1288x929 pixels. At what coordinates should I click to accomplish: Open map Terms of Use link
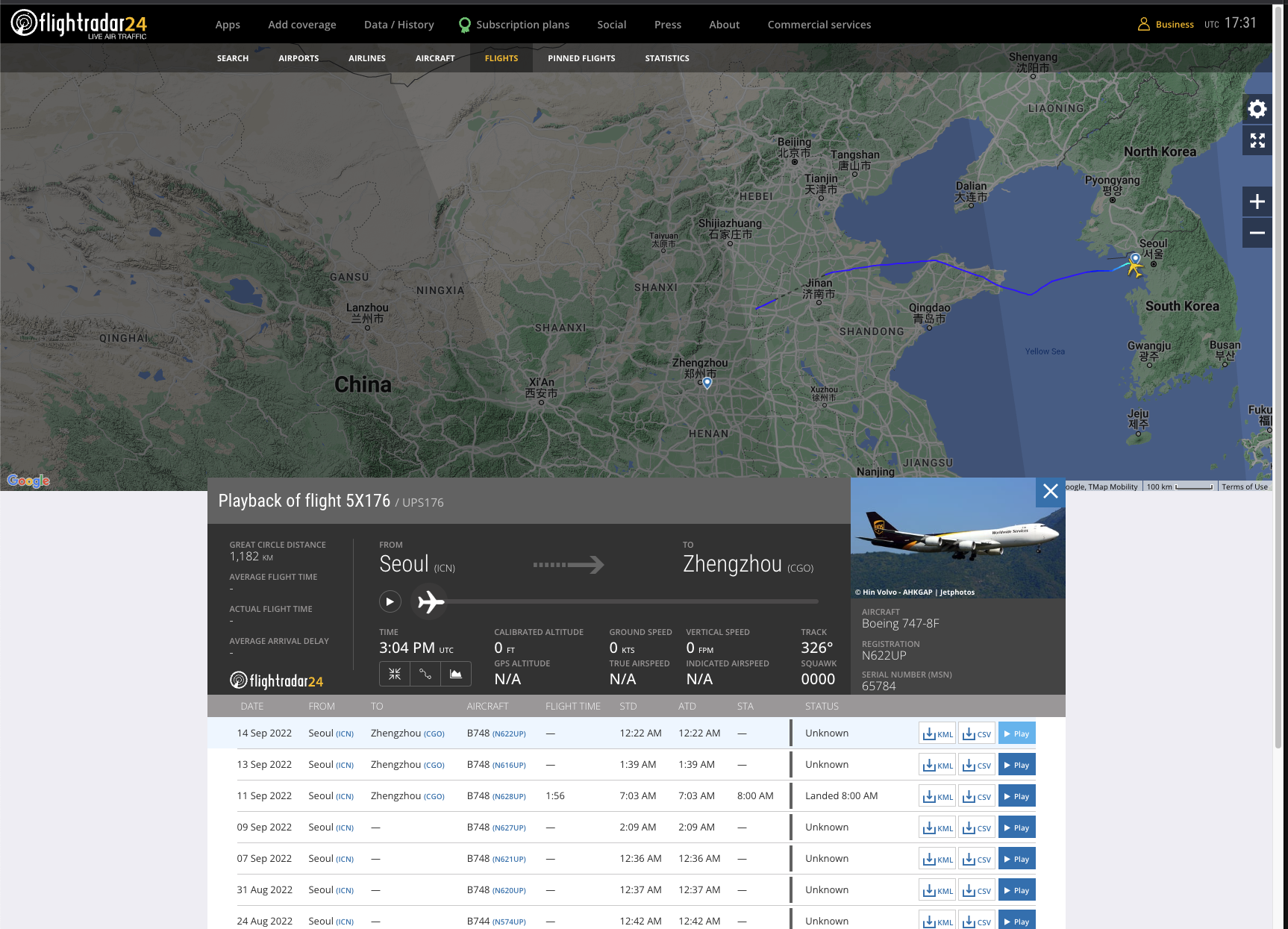(1245, 487)
